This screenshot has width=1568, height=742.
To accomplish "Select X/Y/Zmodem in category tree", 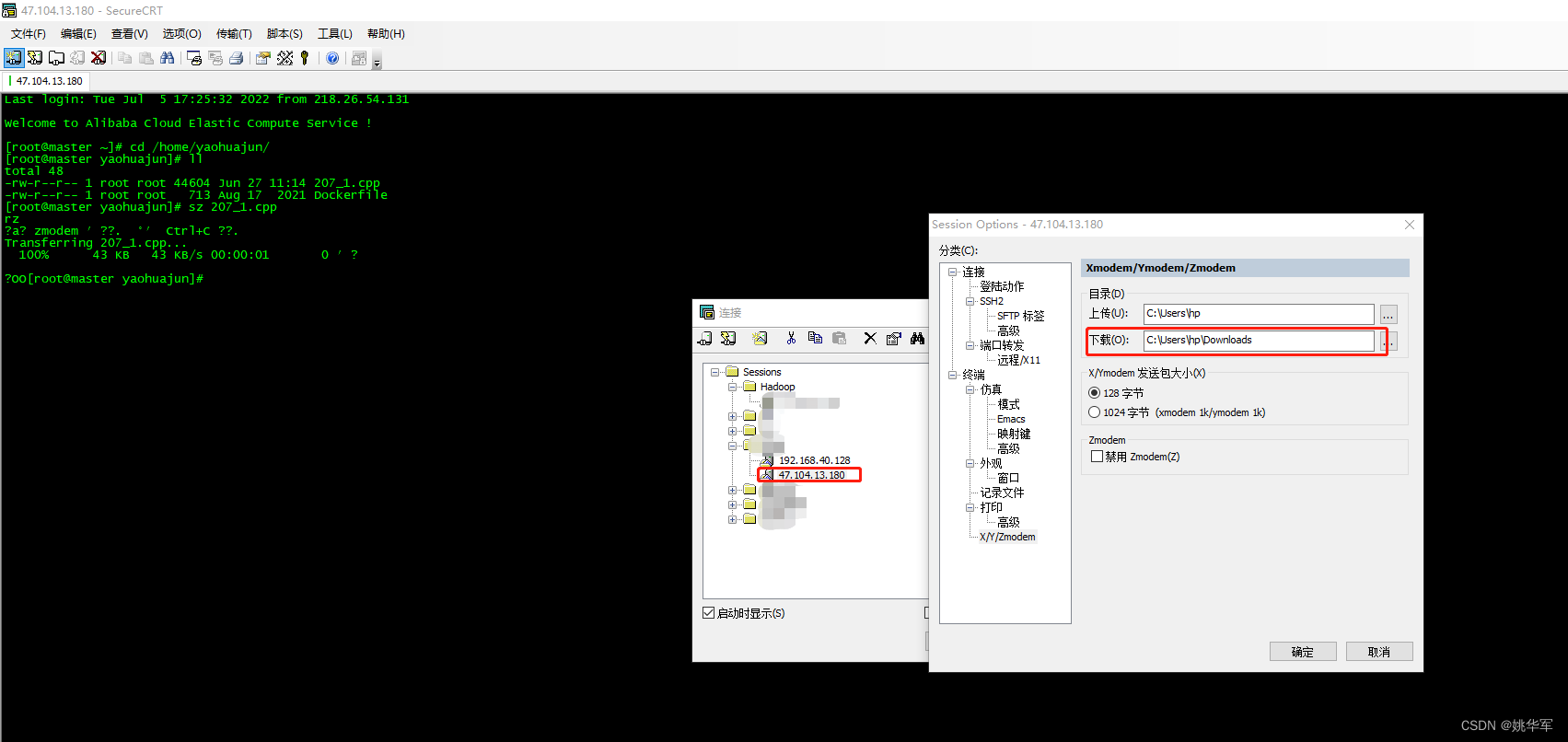I will pos(1007,537).
